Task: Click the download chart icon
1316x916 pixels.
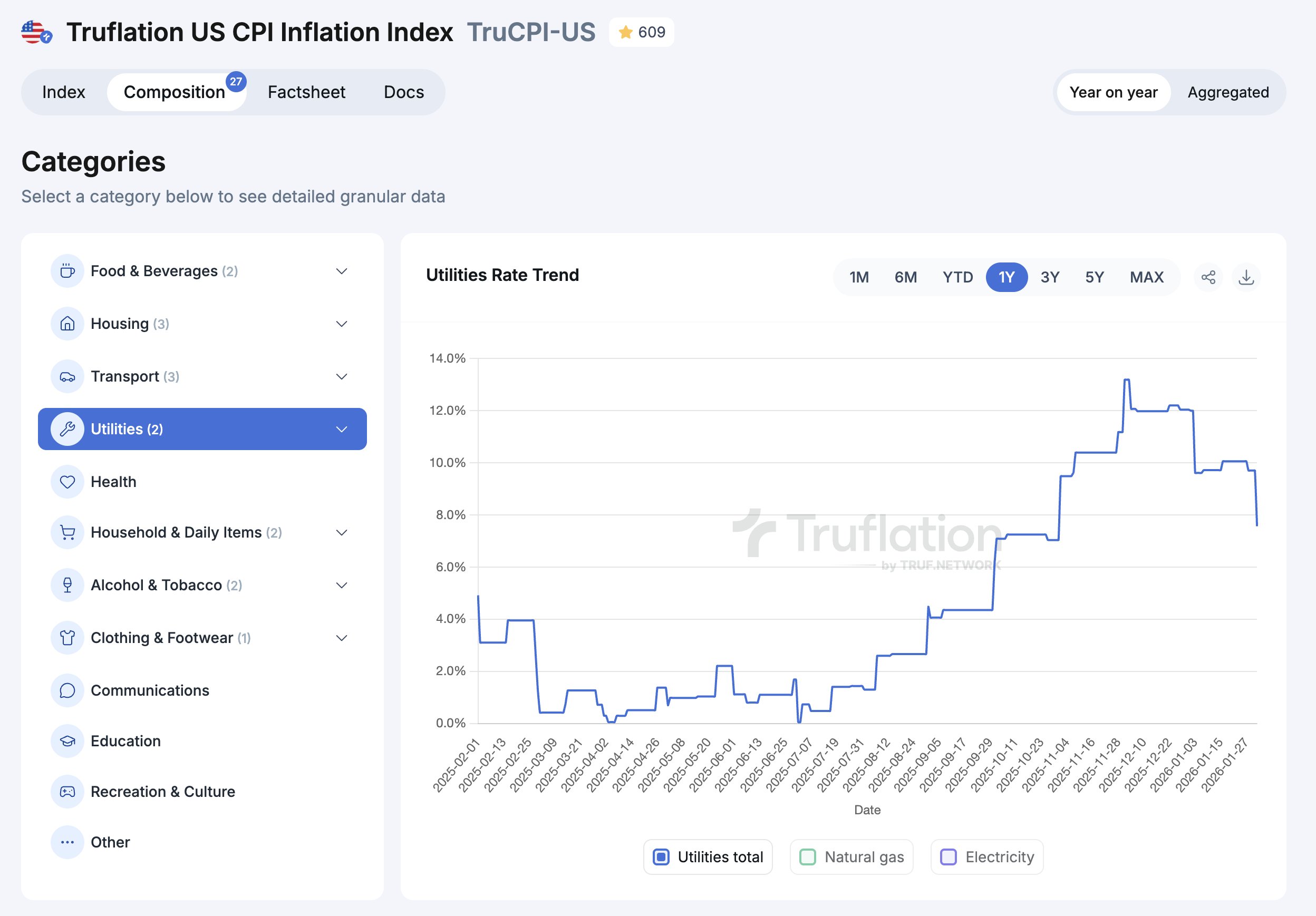Action: (x=1246, y=277)
